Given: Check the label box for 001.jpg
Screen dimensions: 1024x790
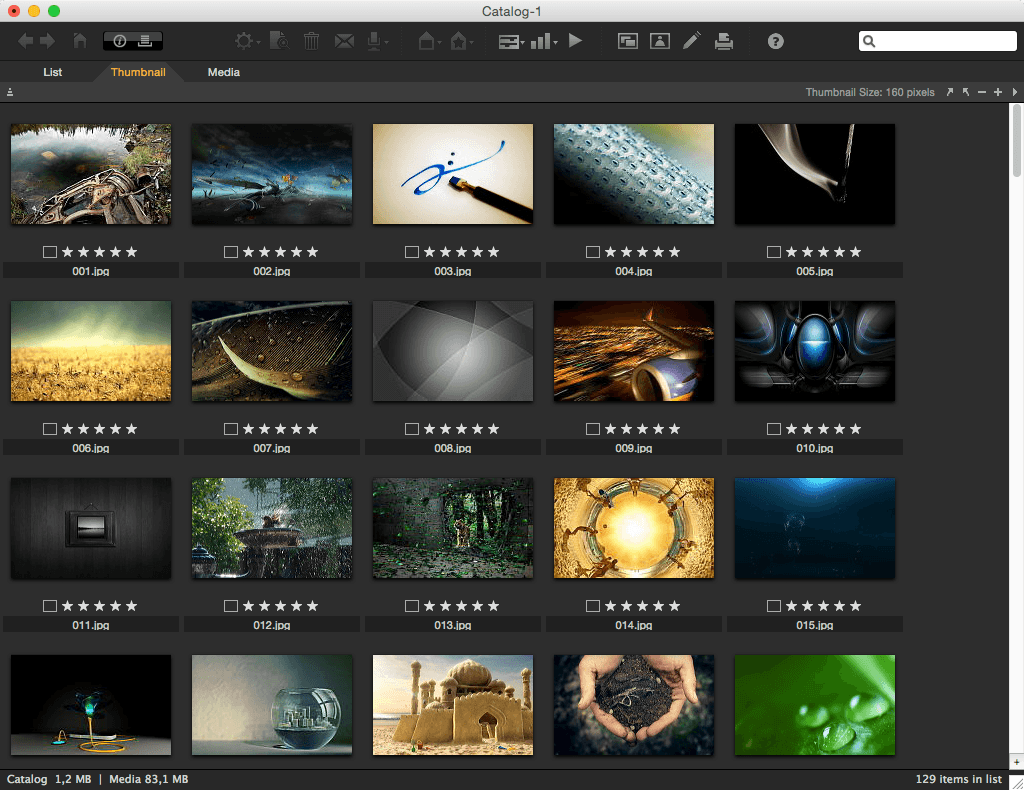Looking at the screenshot, I should [50, 252].
